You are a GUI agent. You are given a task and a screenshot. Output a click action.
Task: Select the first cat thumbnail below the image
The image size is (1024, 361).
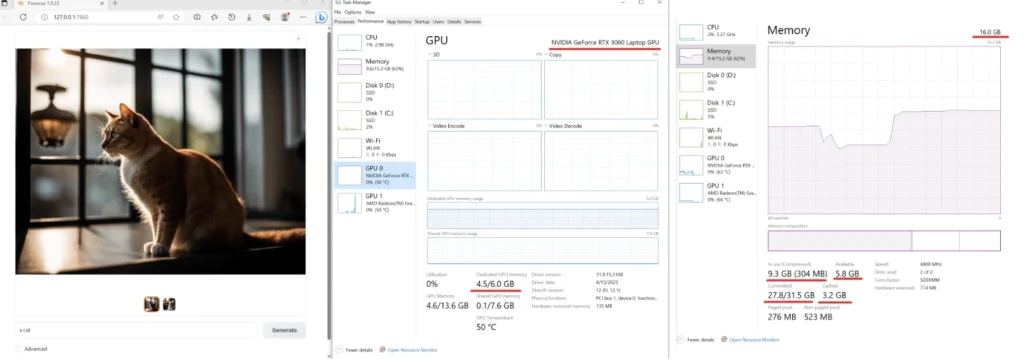(152, 304)
